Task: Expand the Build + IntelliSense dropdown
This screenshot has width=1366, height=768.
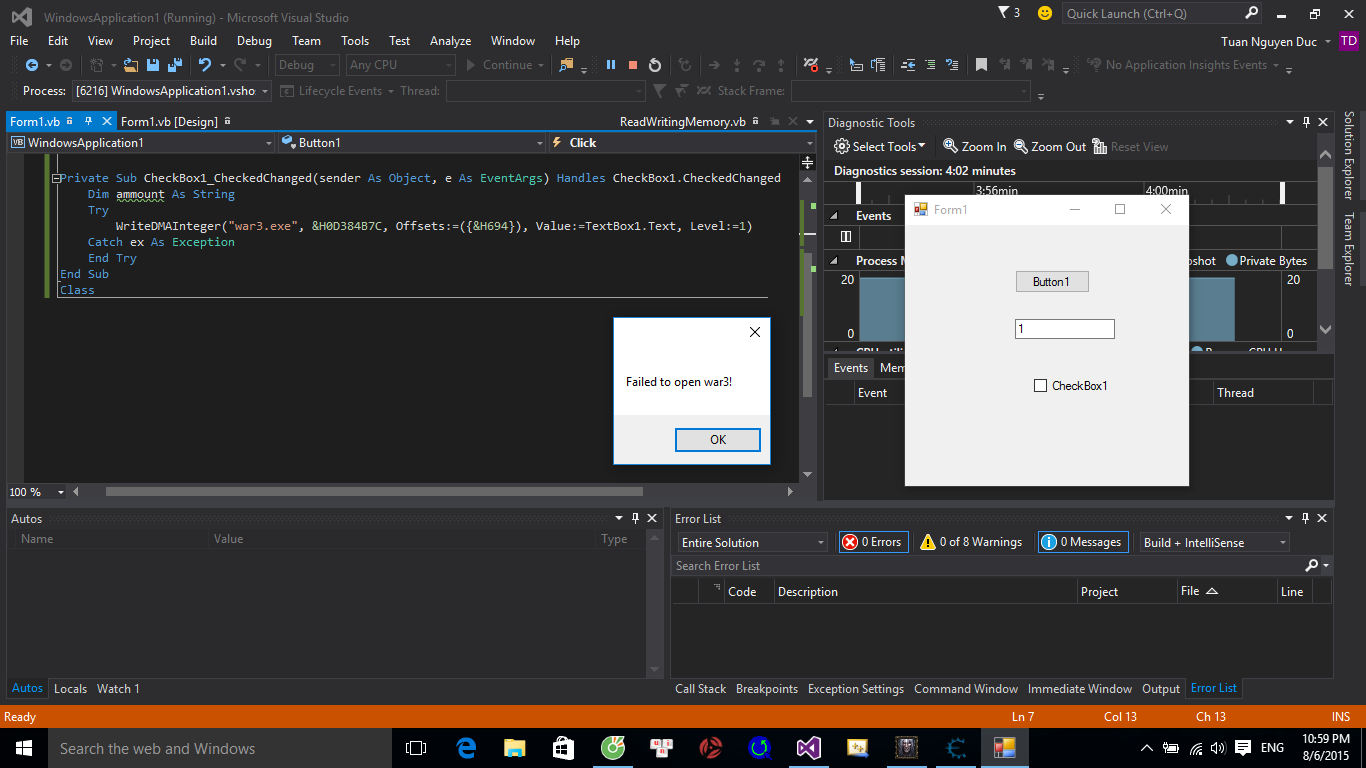Action: (1215, 542)
